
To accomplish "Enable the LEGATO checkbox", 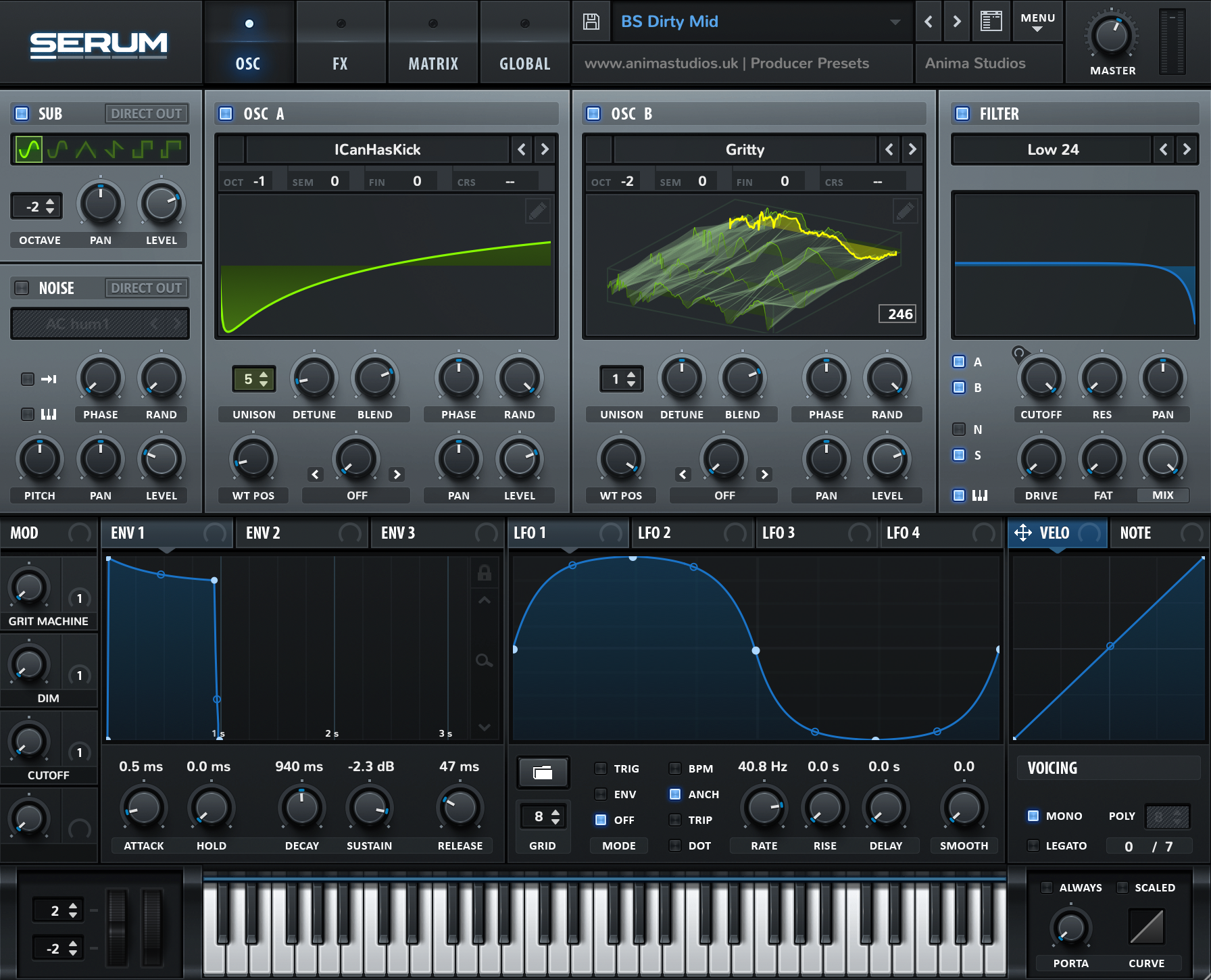I will (x=1033, y=846).
